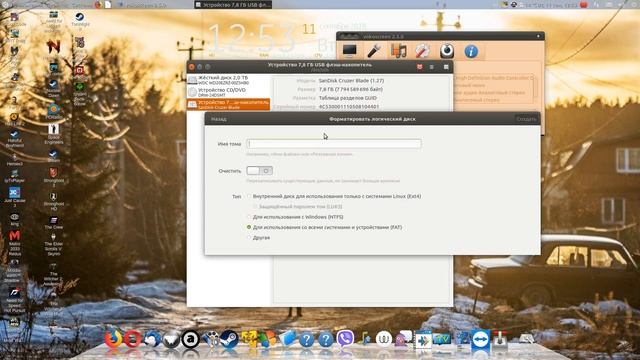Click the black circular 'a' dock icon
The image size is (640, 360).
click(x=190, y=339)
